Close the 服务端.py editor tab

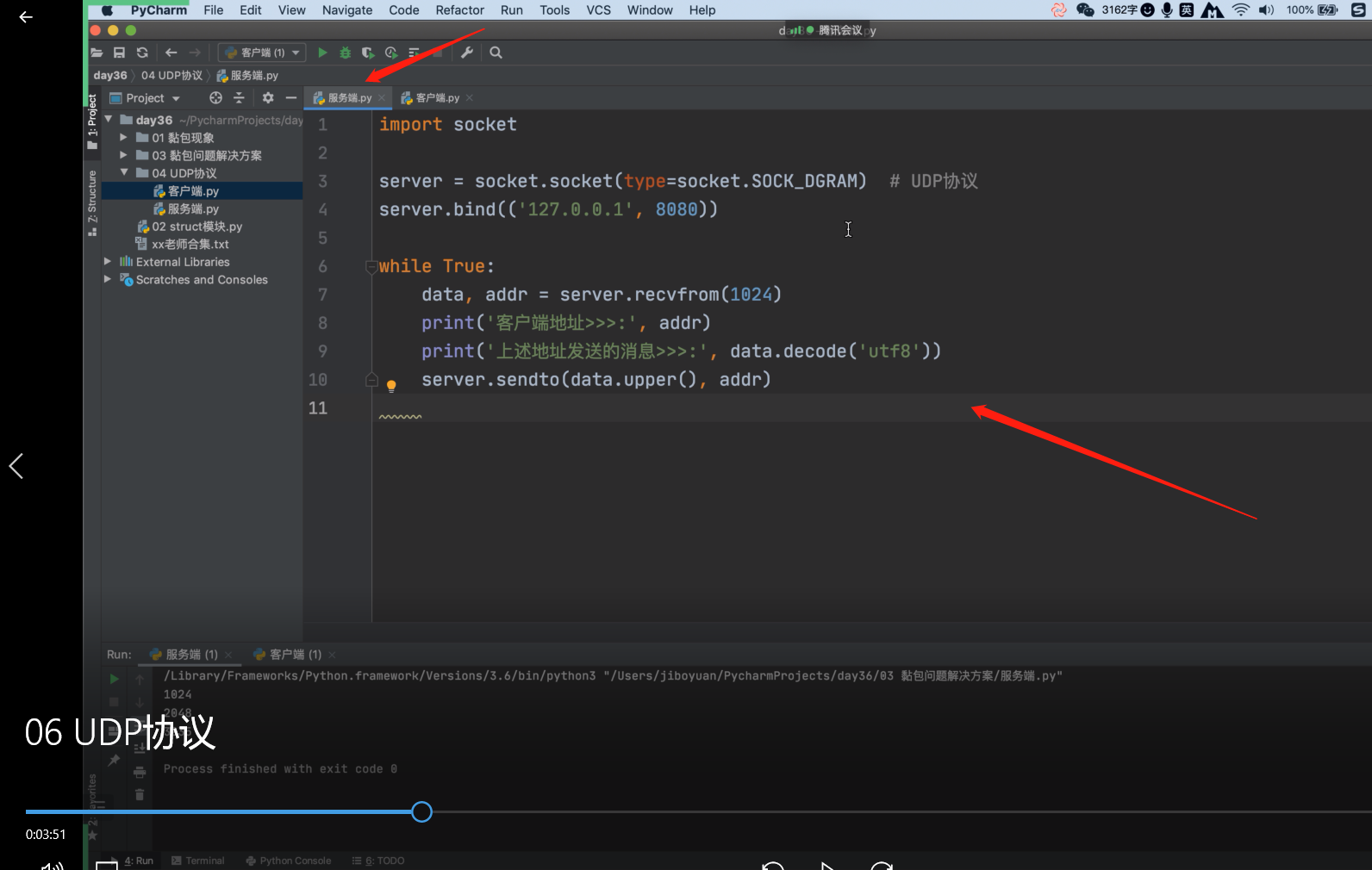[382, 98]
